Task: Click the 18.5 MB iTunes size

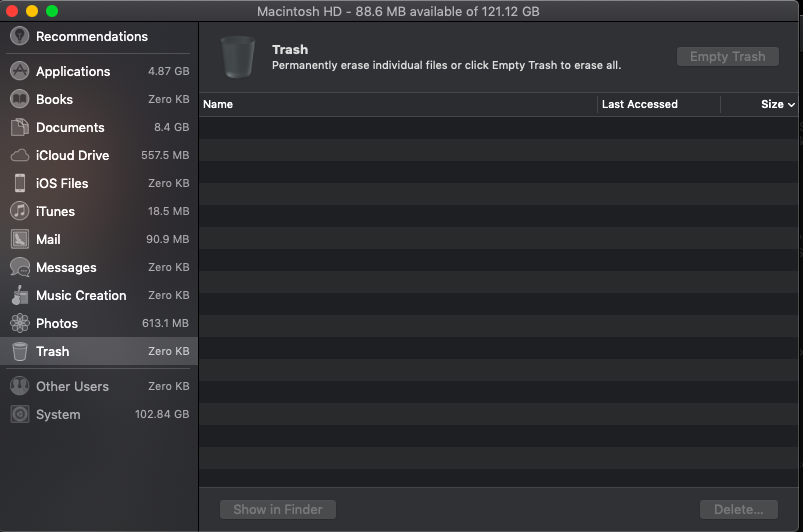Action: point(168,211)
